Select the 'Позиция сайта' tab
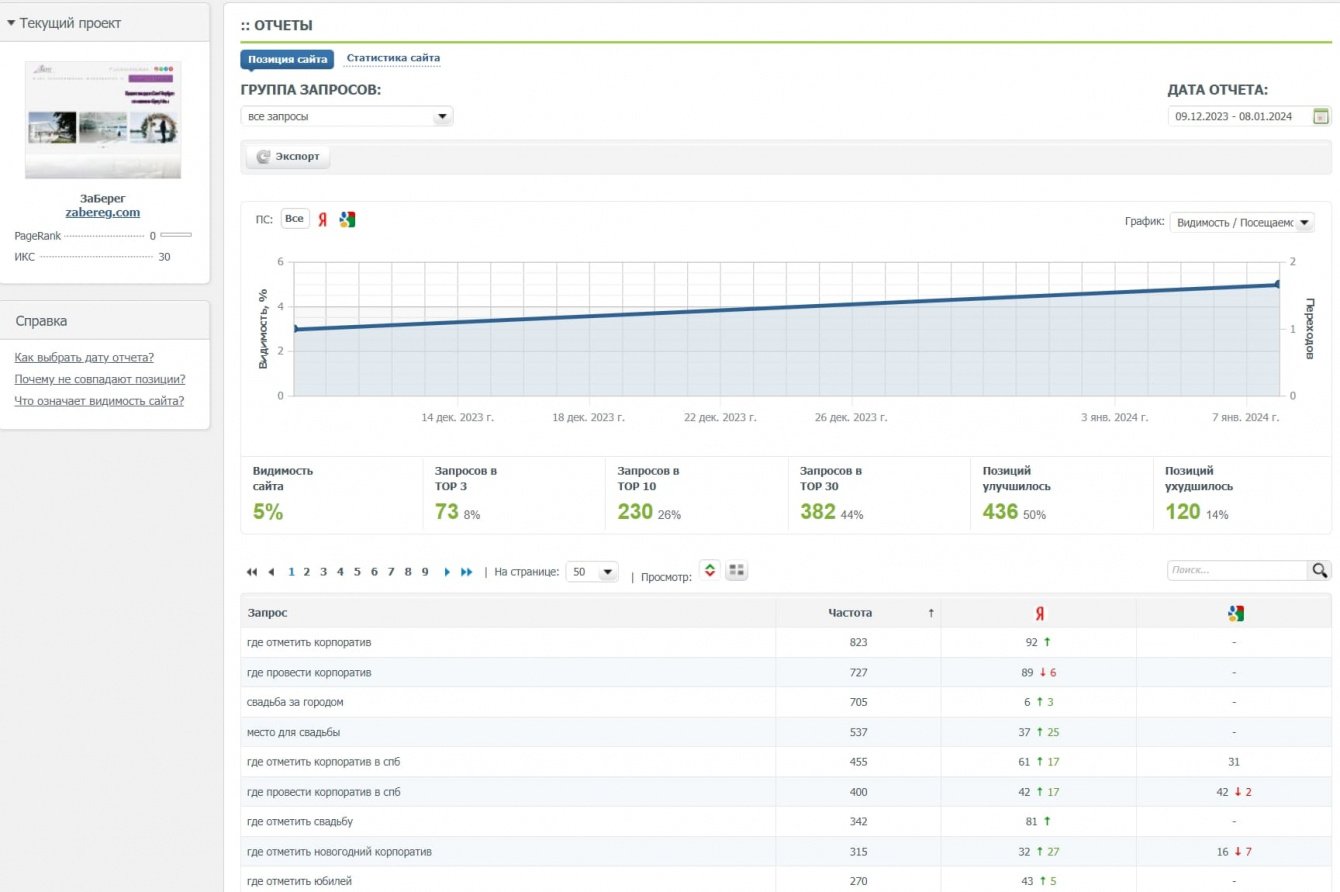 tap(287, 59)
